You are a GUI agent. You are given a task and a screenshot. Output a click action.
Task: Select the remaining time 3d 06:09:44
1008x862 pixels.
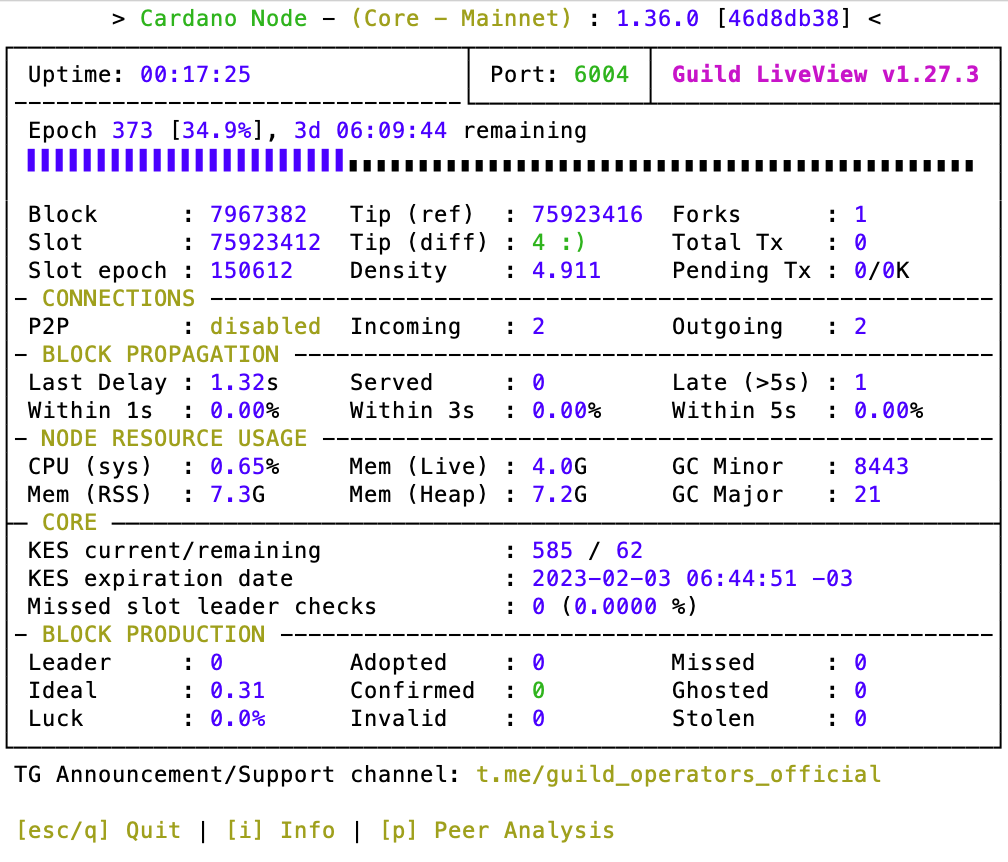370,130
